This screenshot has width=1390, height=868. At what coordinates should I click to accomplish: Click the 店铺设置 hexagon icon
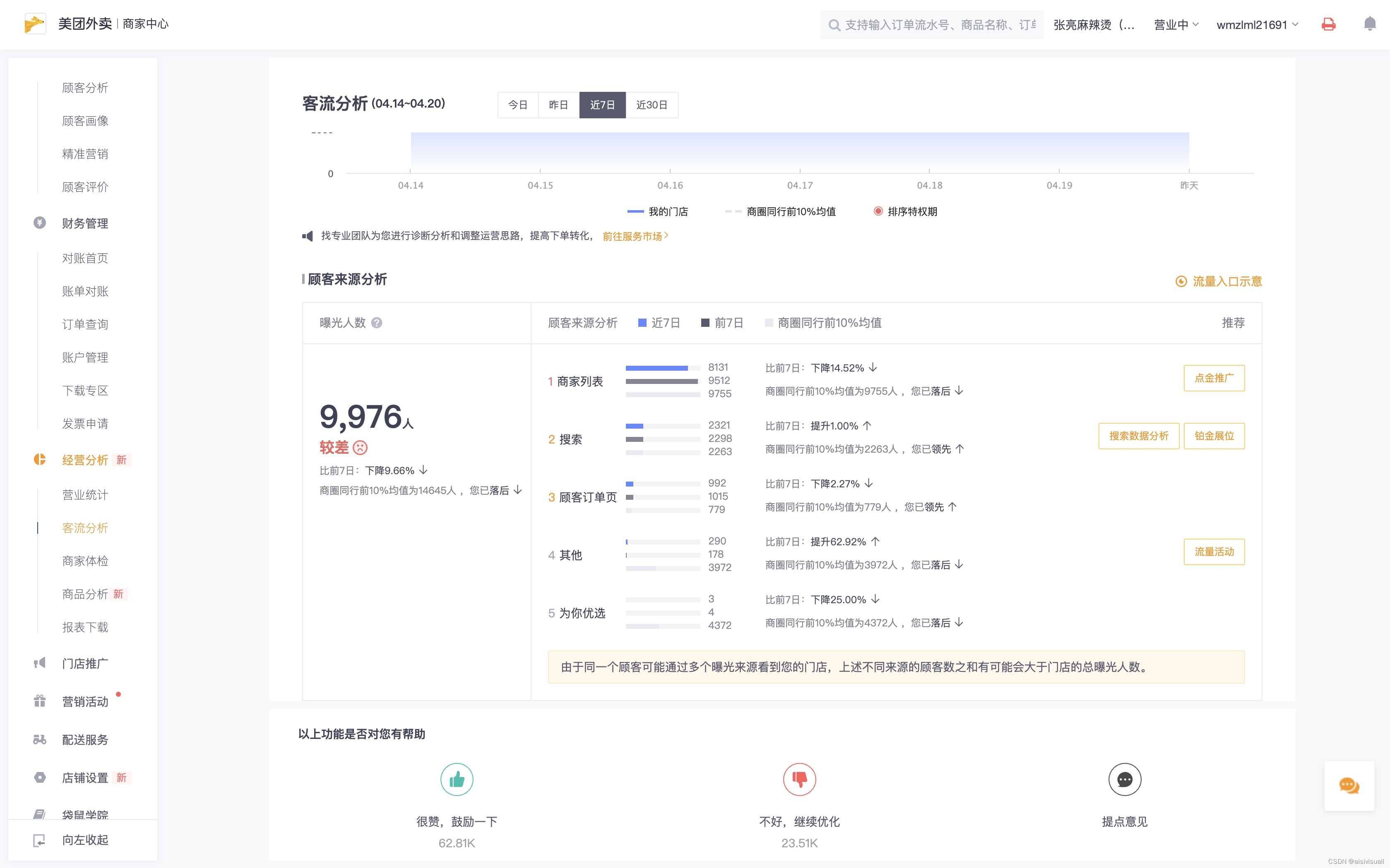(40, 777)
